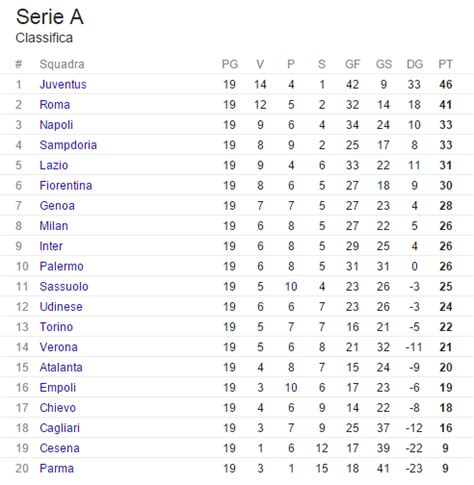Click the Squadra column header
The height and width of the screenshot is (485, 474).
coord(62,64)
